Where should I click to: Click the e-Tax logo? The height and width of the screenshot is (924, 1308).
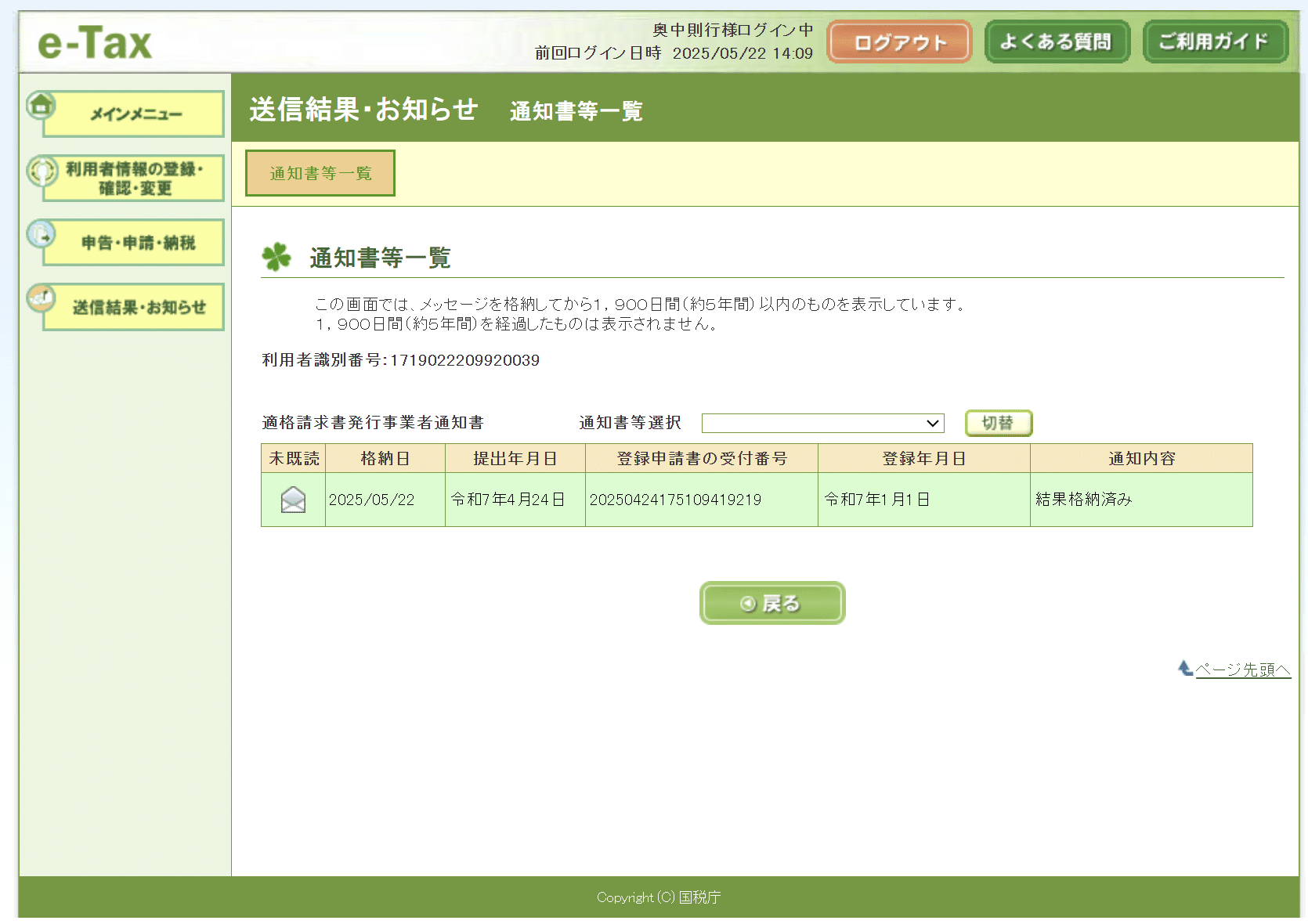(x=95, y=43)
